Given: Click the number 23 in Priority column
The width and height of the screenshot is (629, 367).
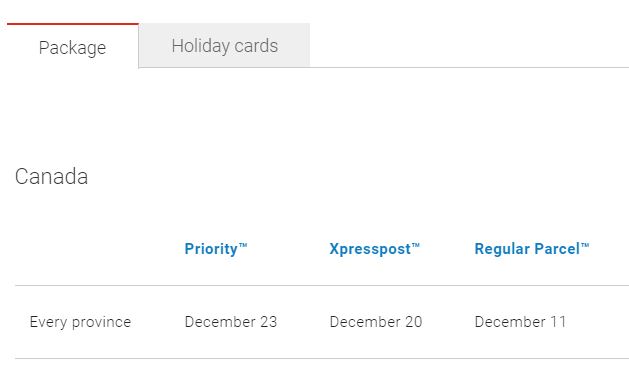Looking at the screenshot, I should pyautogui.click(x=268, y=322).
